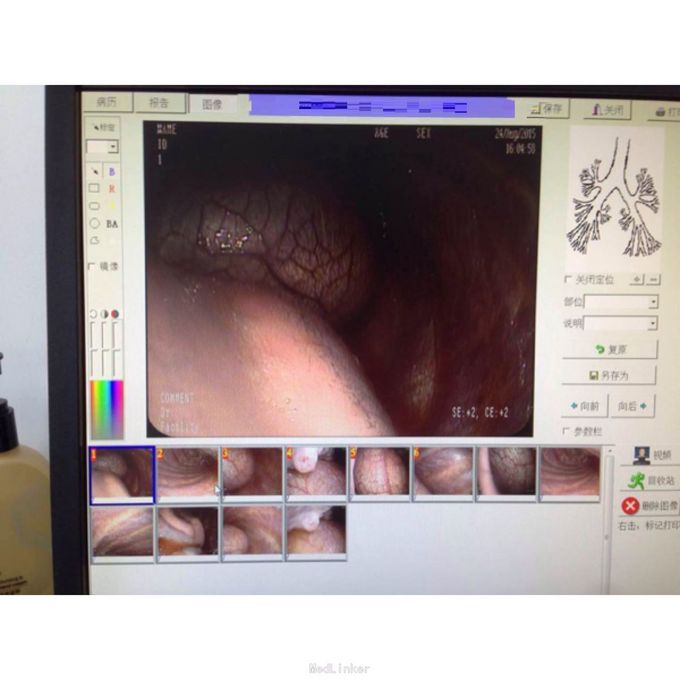Switch to the 病历 tab

107,103
